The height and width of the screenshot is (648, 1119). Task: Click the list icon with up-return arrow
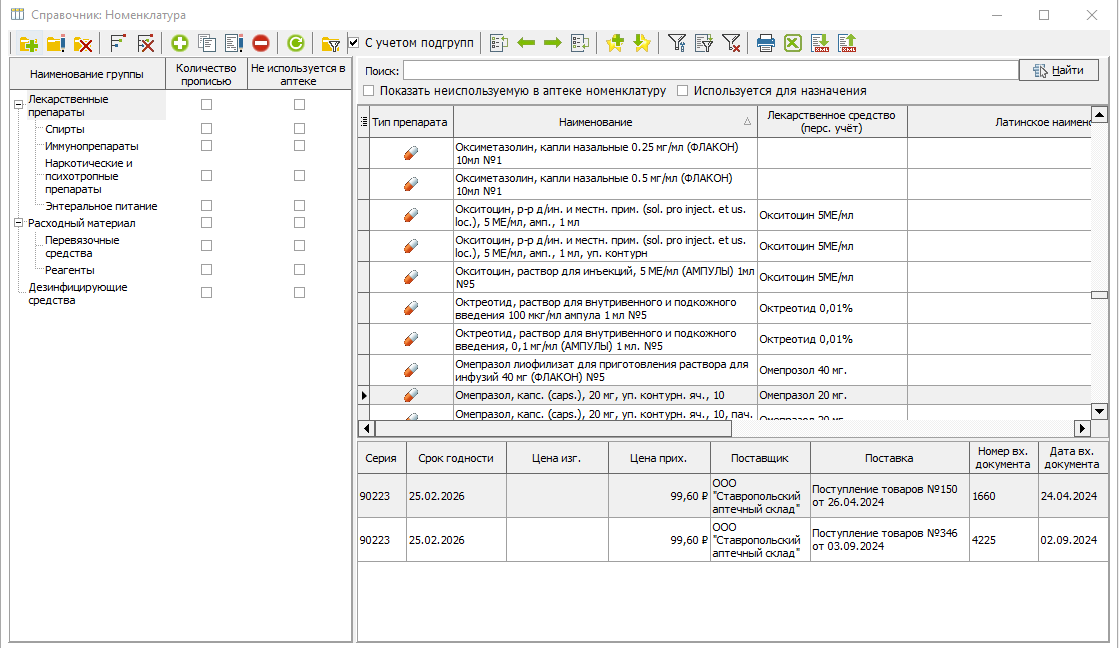[x=499, y=44]
